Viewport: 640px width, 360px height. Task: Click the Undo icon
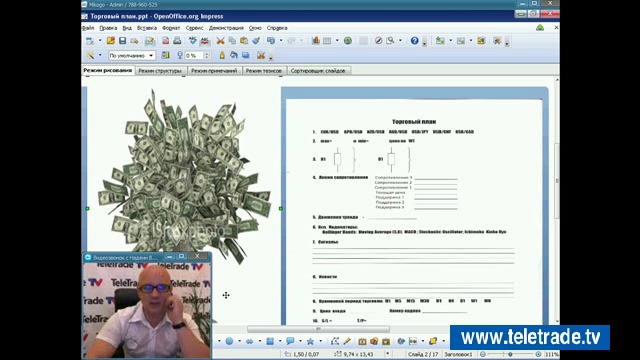[x=271, y=40]
